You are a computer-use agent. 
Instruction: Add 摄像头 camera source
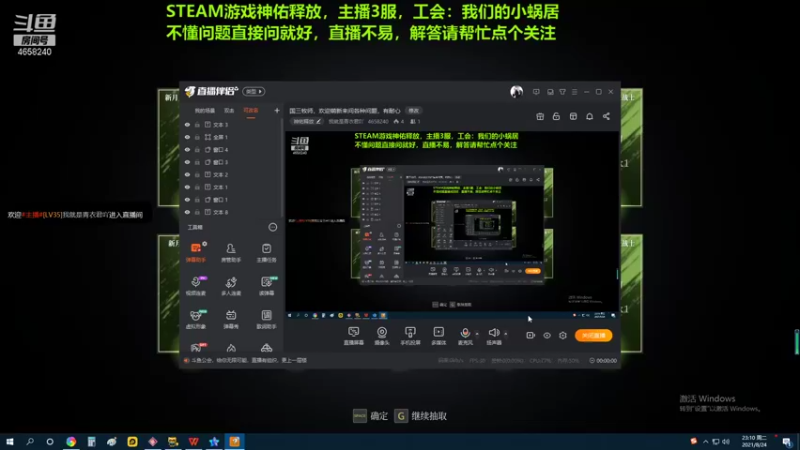point(382,336)
